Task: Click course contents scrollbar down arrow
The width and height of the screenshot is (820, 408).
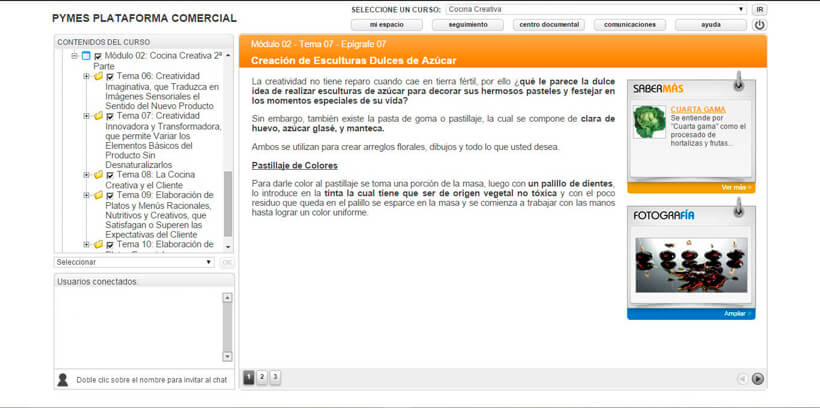Action: [228, 247]
